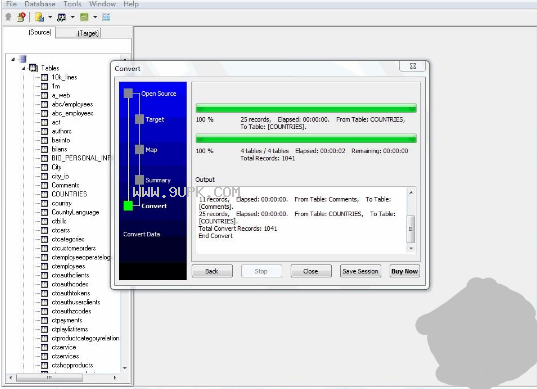The width and height of the screenshot is (537, 389).
Task: Click the green Convert wizard step square
Action: point(128,206)
